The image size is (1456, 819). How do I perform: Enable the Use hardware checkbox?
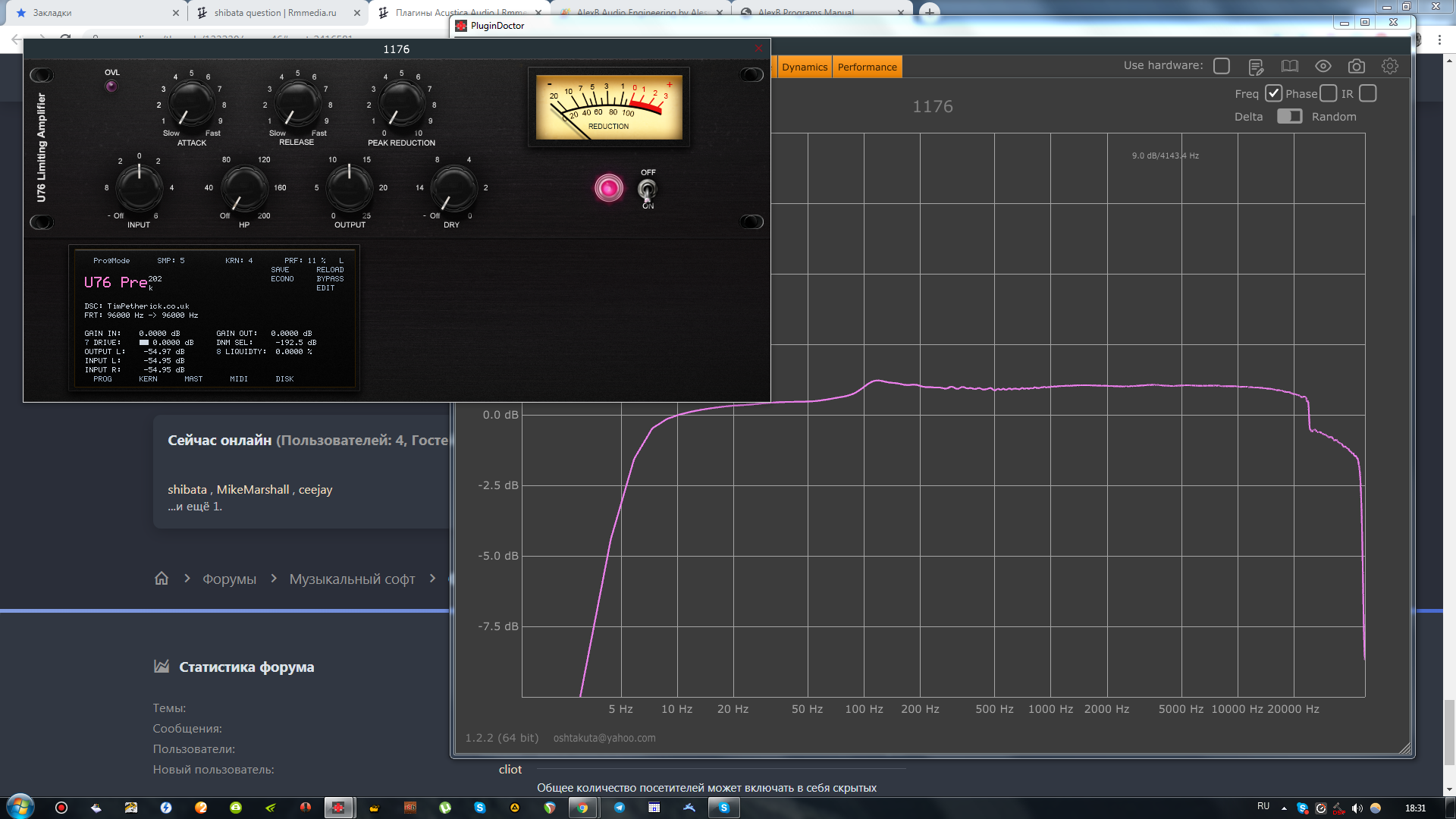tap(1222, 66)
